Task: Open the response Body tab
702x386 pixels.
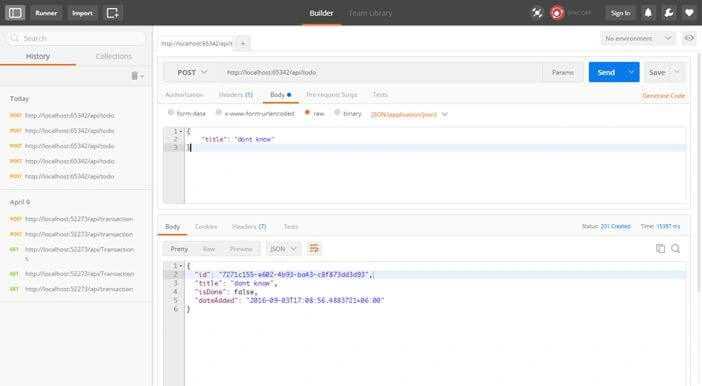Action: [172, 227]
